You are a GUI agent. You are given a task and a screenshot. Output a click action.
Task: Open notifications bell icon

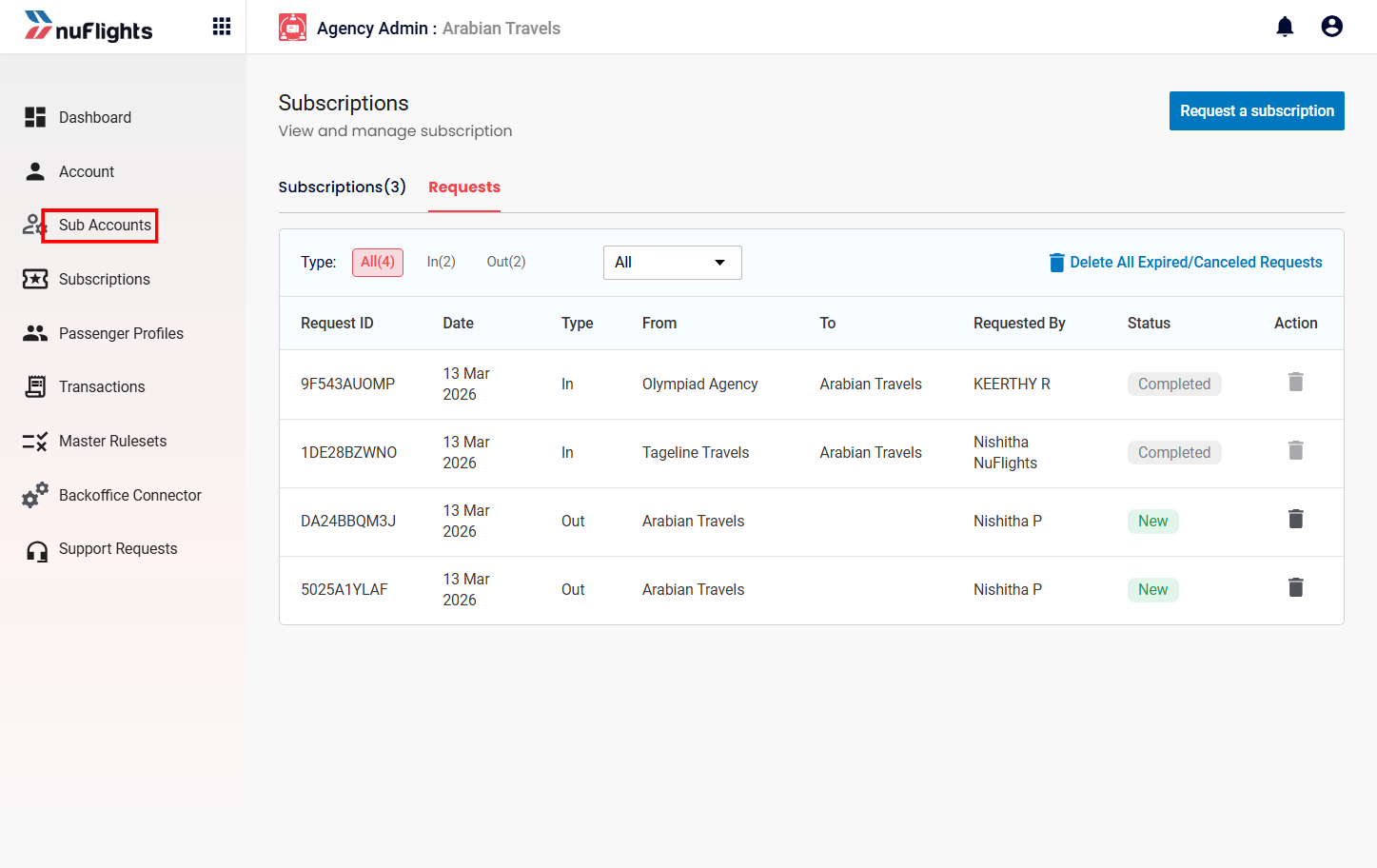coord(1285,27)
